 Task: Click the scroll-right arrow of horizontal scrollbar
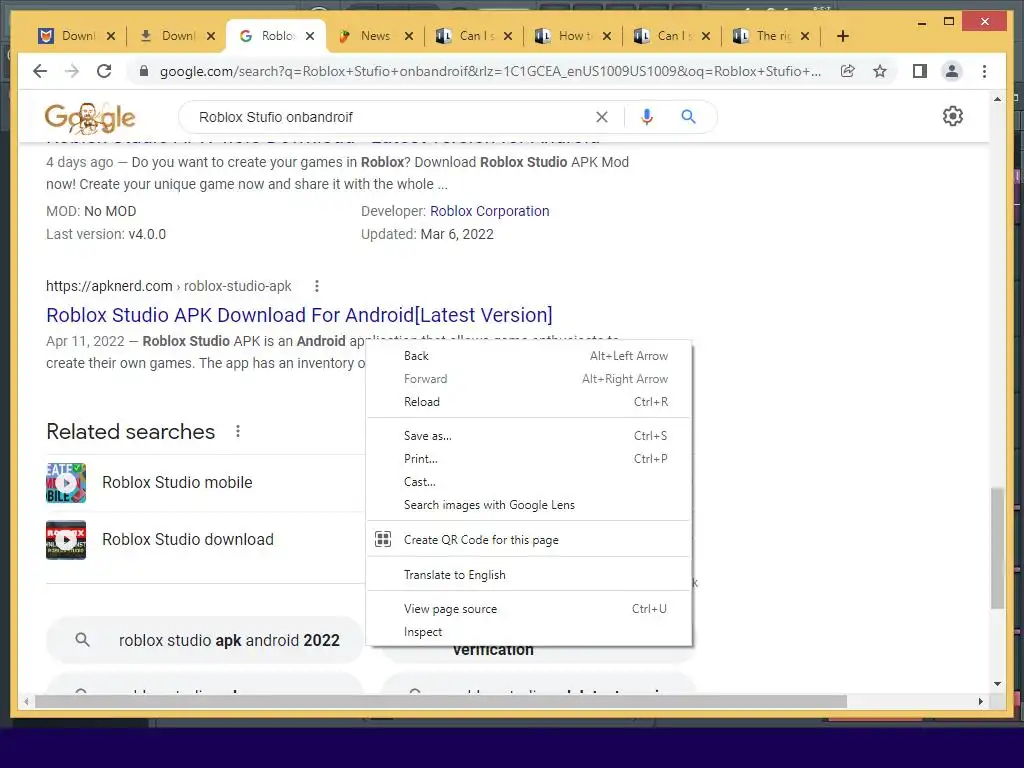pyautogui.click(x=981, y=701)
